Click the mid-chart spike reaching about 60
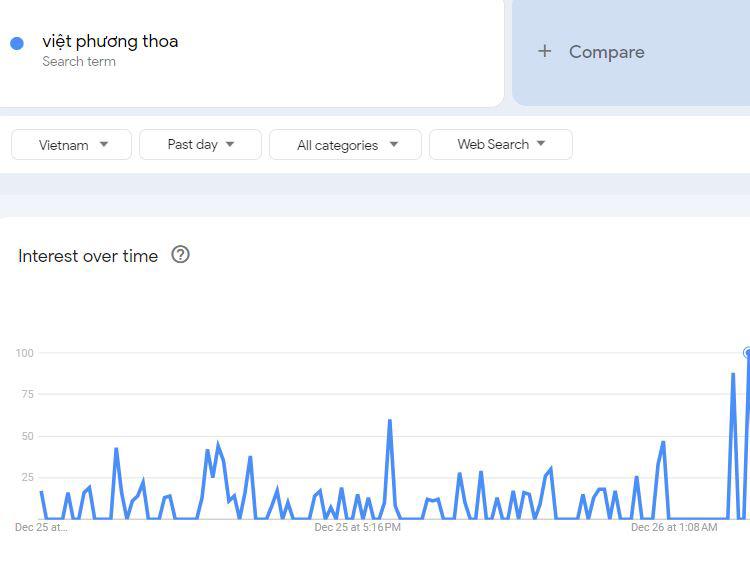 tap(389, 421)
